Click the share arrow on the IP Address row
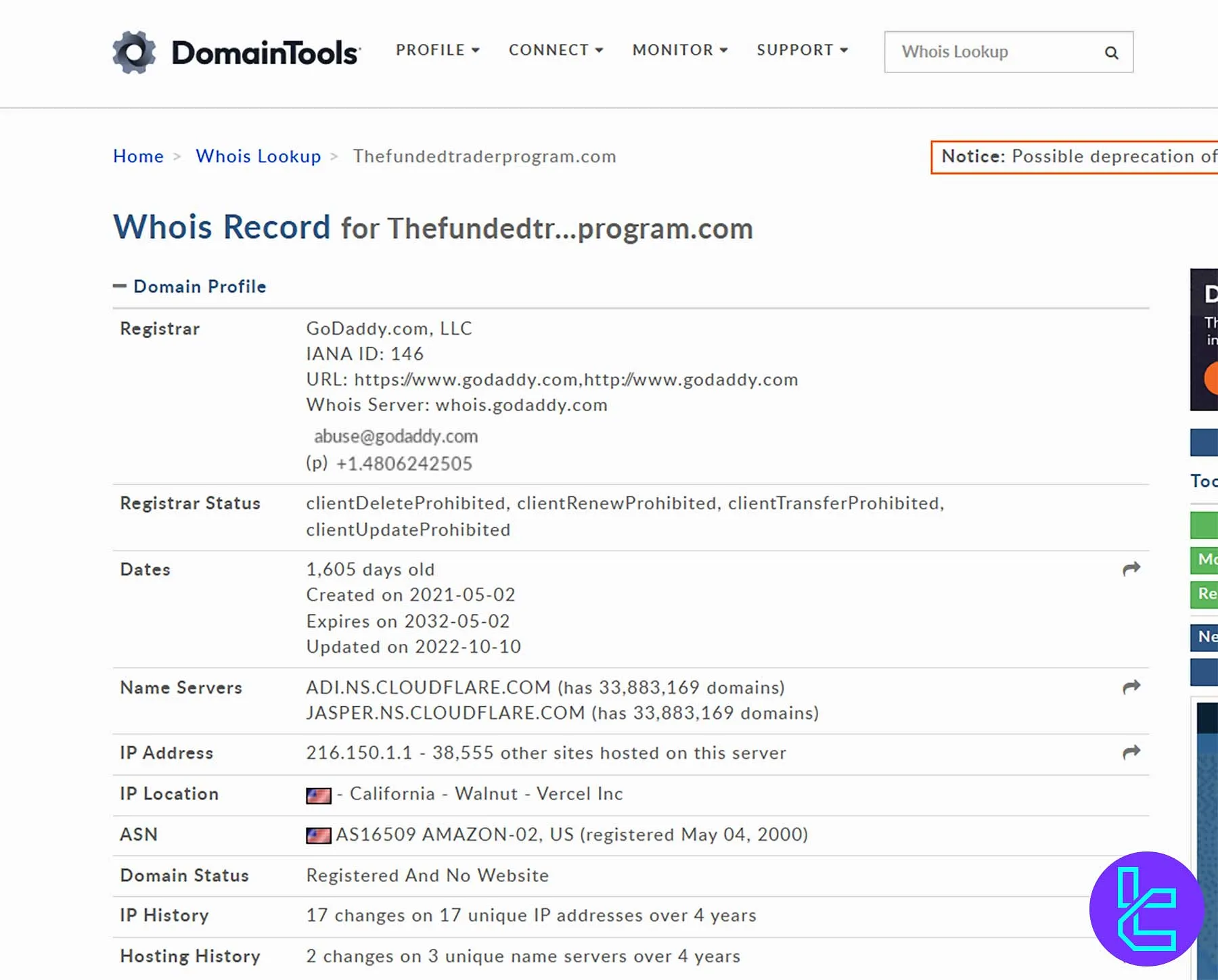Viewport: 1218px width, 980px height. tap(1130, 752)
